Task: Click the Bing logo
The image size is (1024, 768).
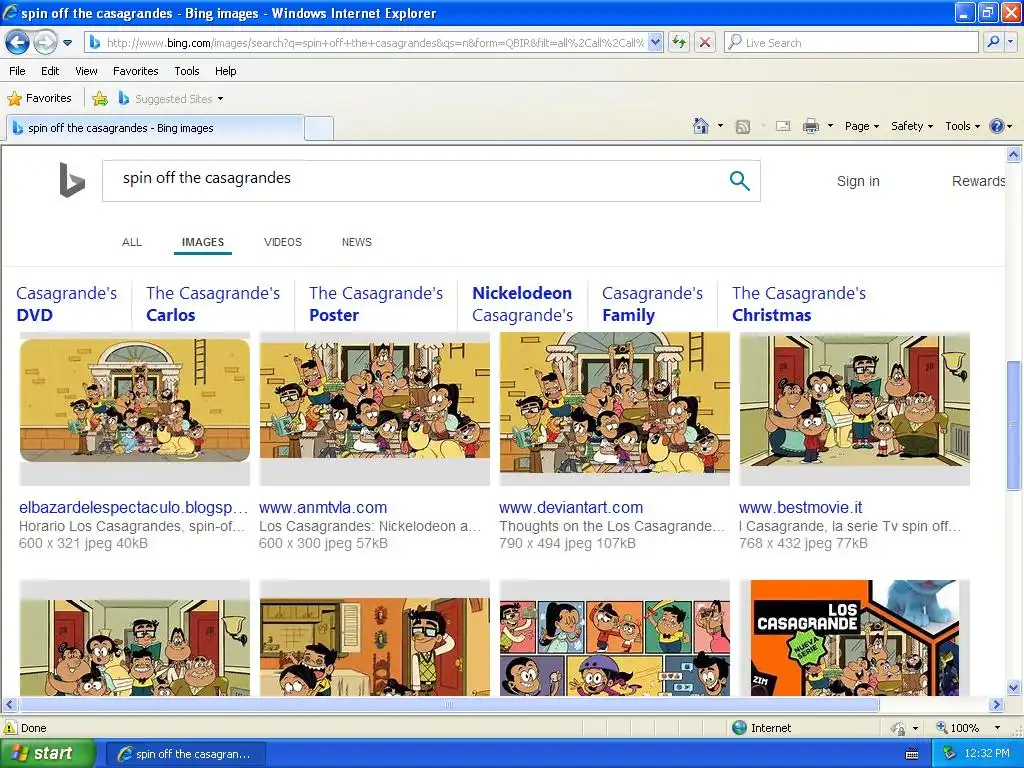Action: (x=72, y=180)
